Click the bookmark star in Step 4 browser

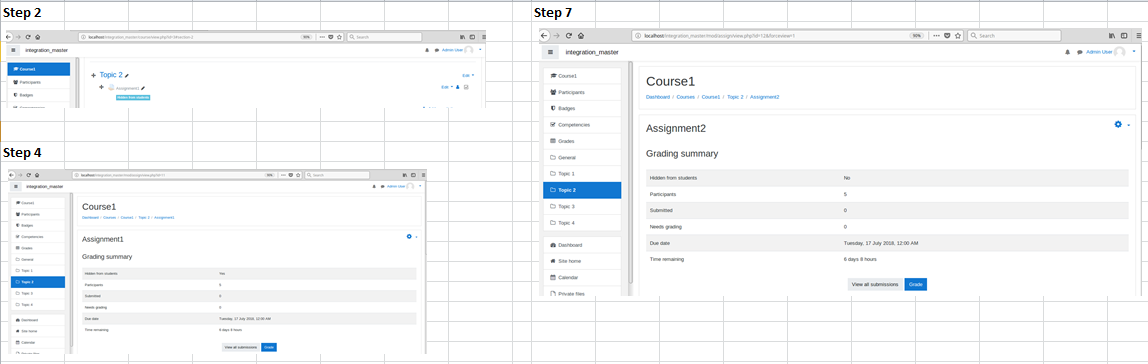coord(299,175)
